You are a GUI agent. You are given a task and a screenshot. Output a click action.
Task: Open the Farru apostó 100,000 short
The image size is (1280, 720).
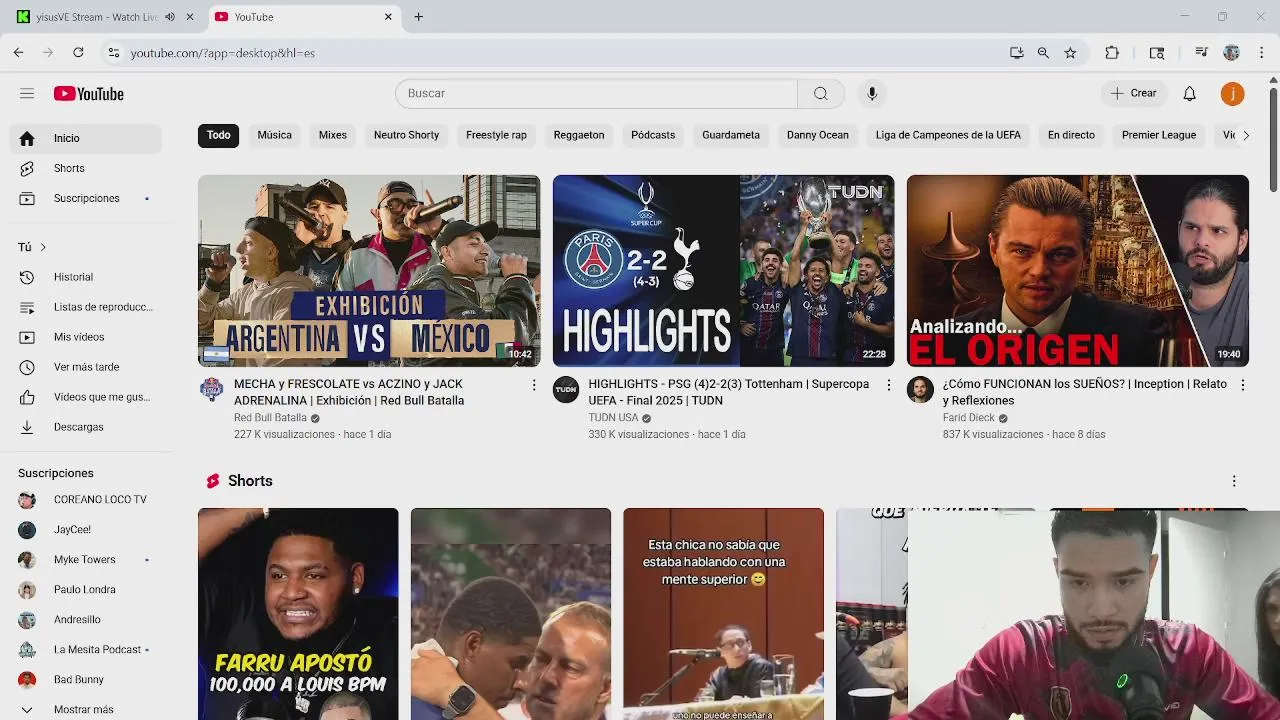[x=298, y=614]
